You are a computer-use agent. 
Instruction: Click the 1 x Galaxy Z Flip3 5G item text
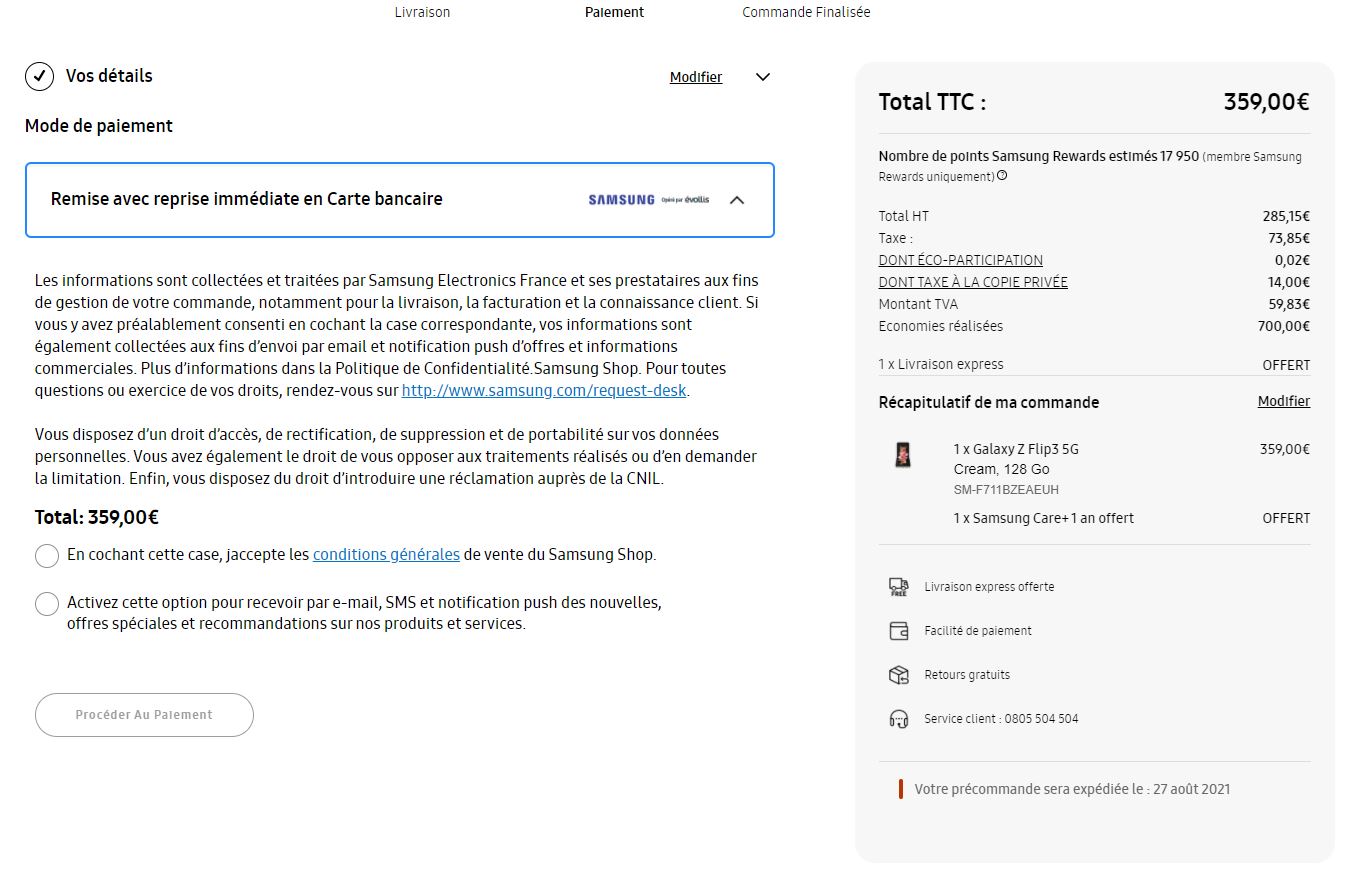point(1016,449)
